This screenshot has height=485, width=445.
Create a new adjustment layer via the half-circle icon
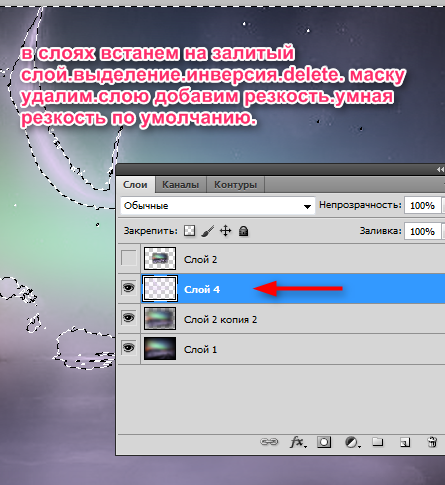click(x=352, y=442)
